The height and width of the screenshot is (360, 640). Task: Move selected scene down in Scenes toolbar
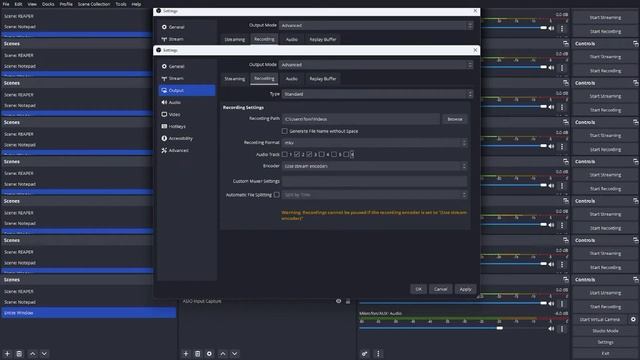pos(44,353)
